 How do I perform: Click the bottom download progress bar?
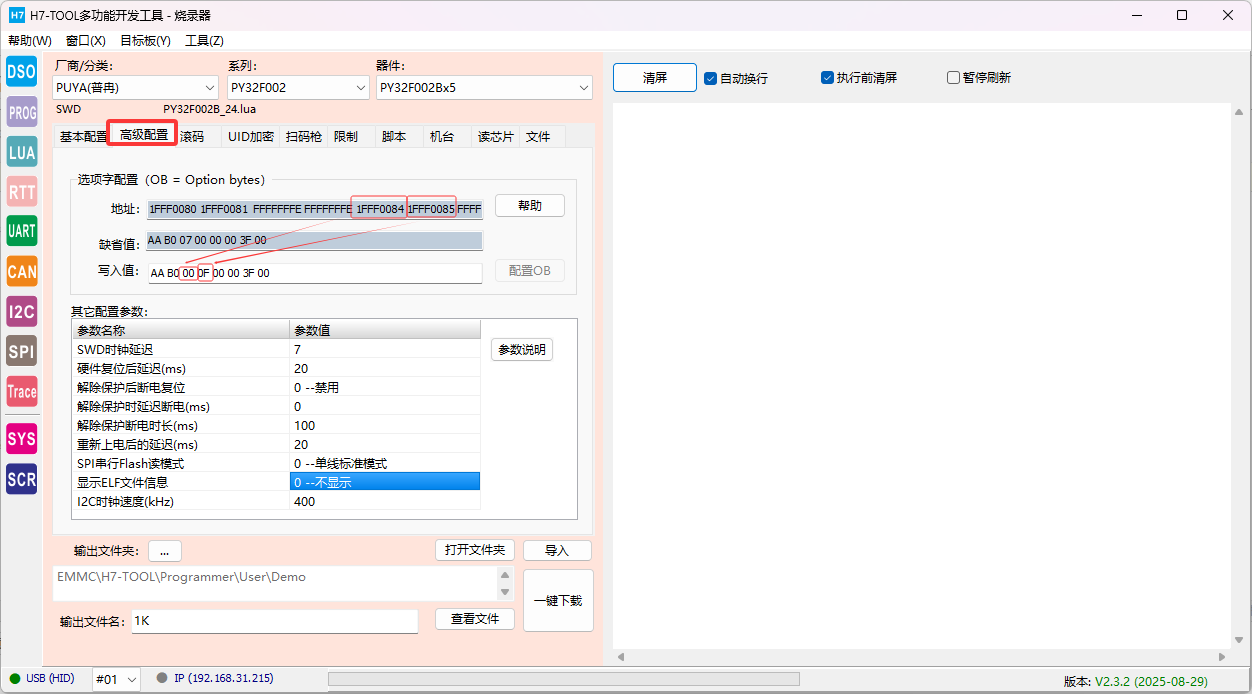(563, 679)
